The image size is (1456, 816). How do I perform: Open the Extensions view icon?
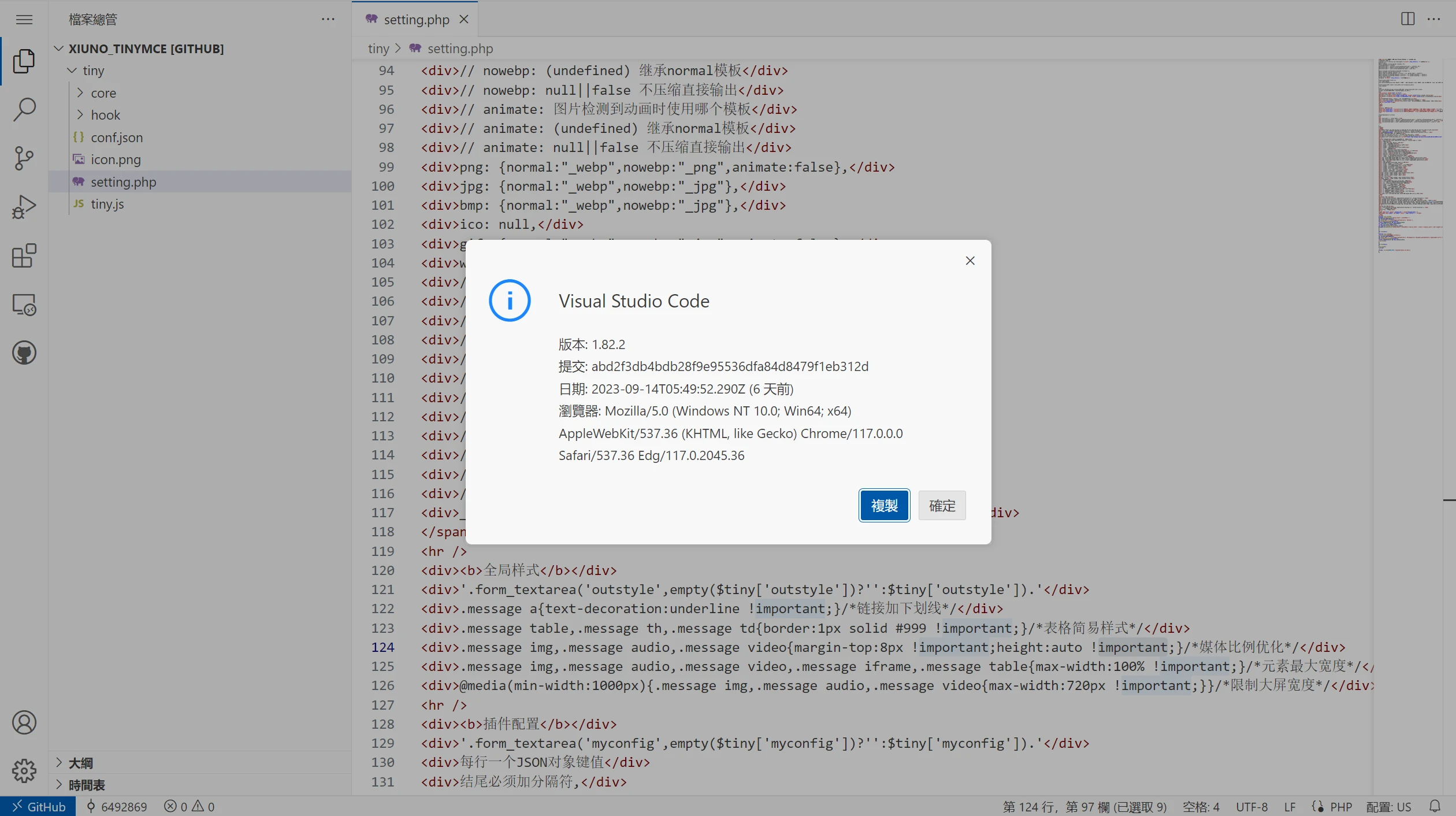pyautogui.click(x=24, y=255)
